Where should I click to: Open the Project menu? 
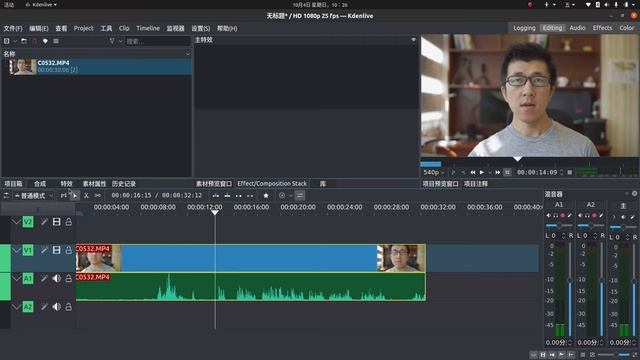point(83,29)
